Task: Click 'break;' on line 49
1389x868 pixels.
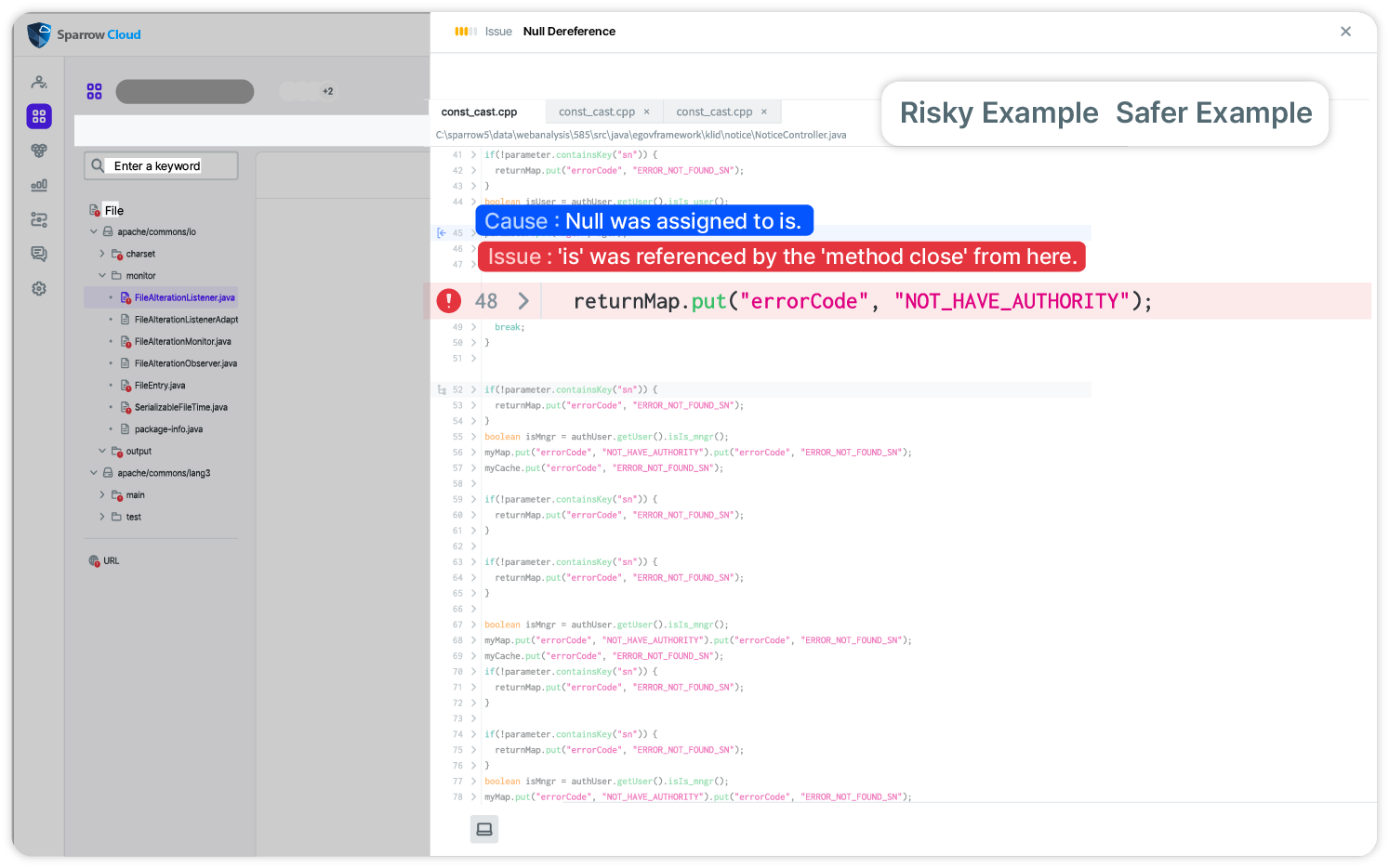Action: point(509,327)
